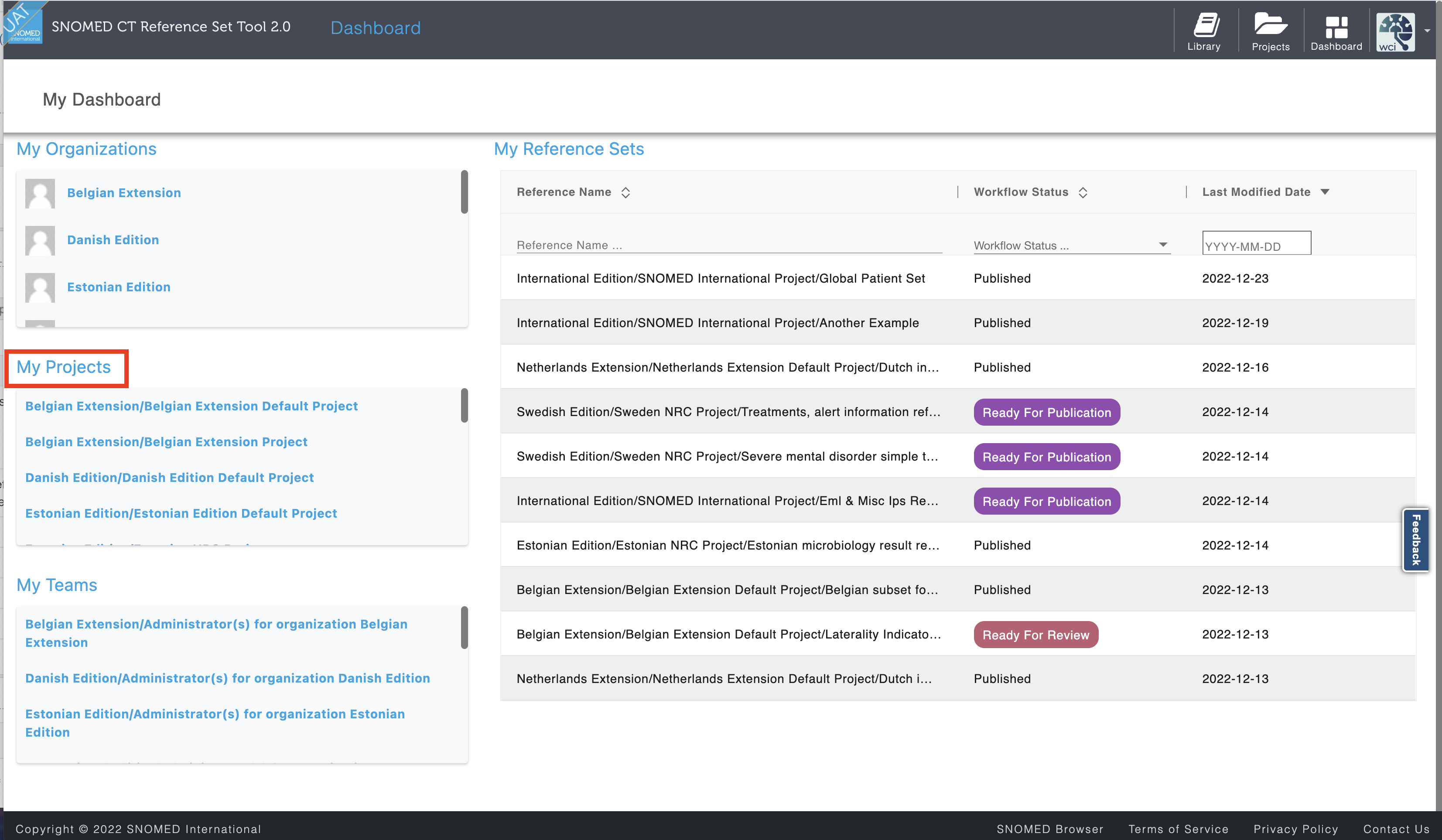This screenshot has height=840, width=1442.
Task: Click the date 2022-12-23 cell
Action: 1235,278
